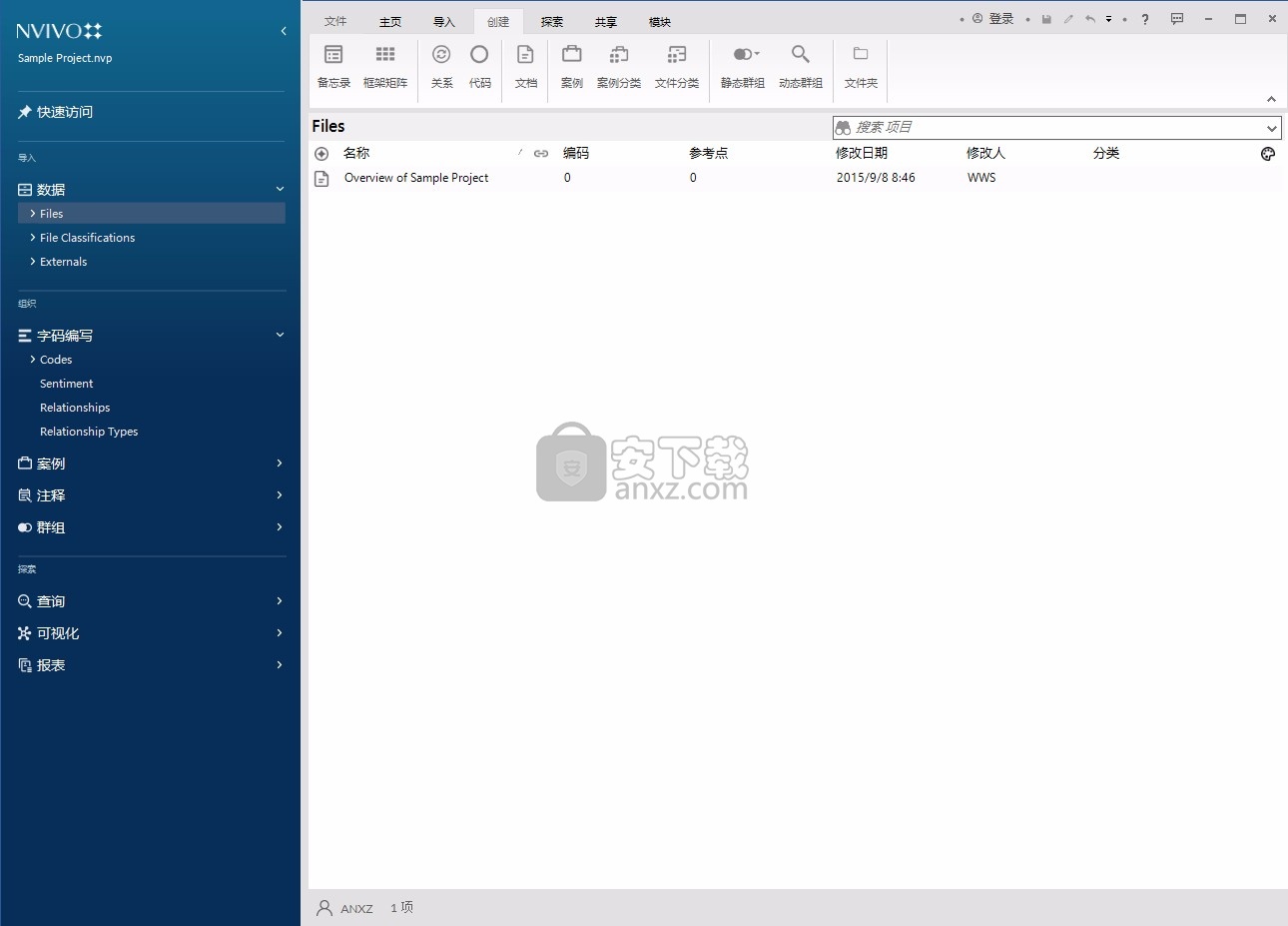Open file classification (文件分类)
This screenshot has height=926, width=1288.
[x=677, y=67]
